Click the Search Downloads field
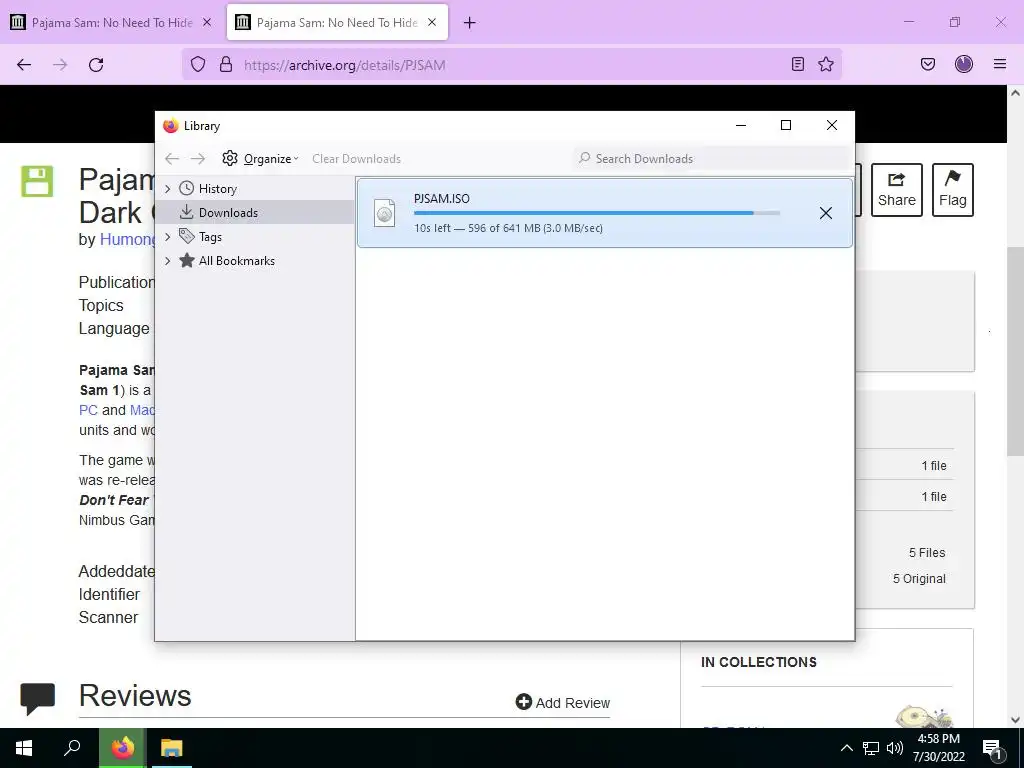The image size is (1024, 768). [x=712, y=159]
